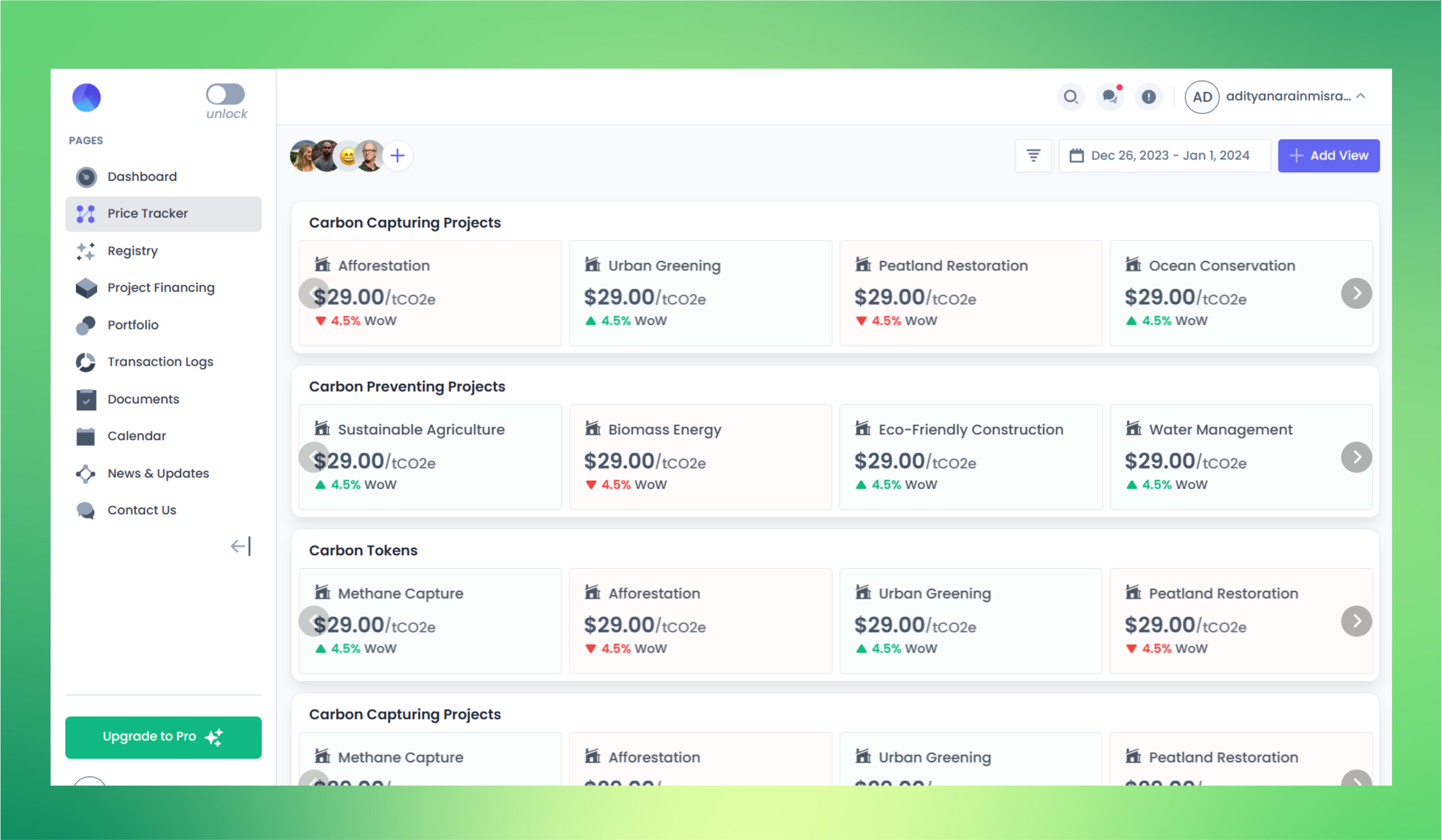Collapse the sidebar with arrow icon
This screenshot has width=1442, height=840.
[x=241, y=546]
